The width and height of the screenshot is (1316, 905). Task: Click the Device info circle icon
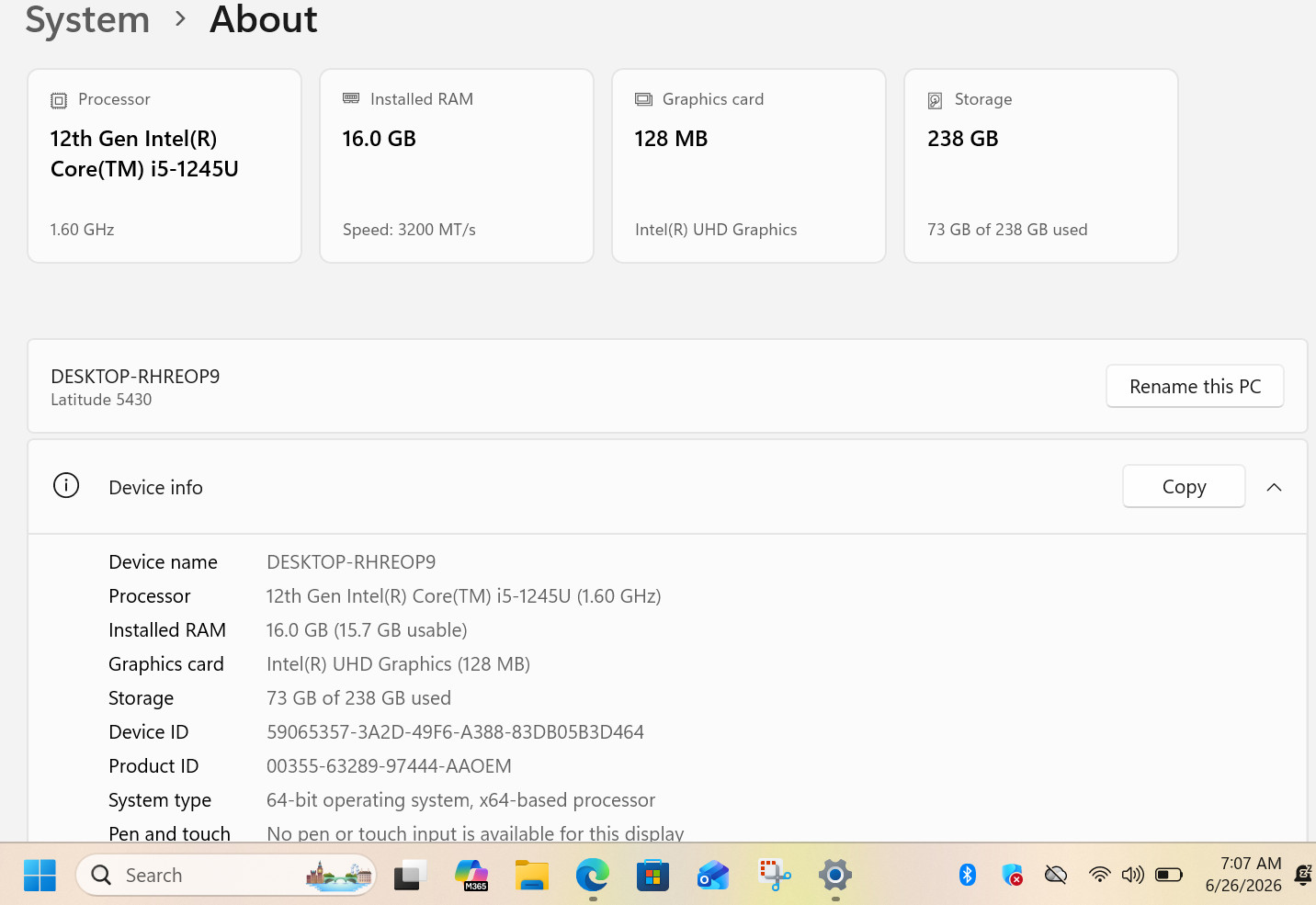tap(66, 486)
